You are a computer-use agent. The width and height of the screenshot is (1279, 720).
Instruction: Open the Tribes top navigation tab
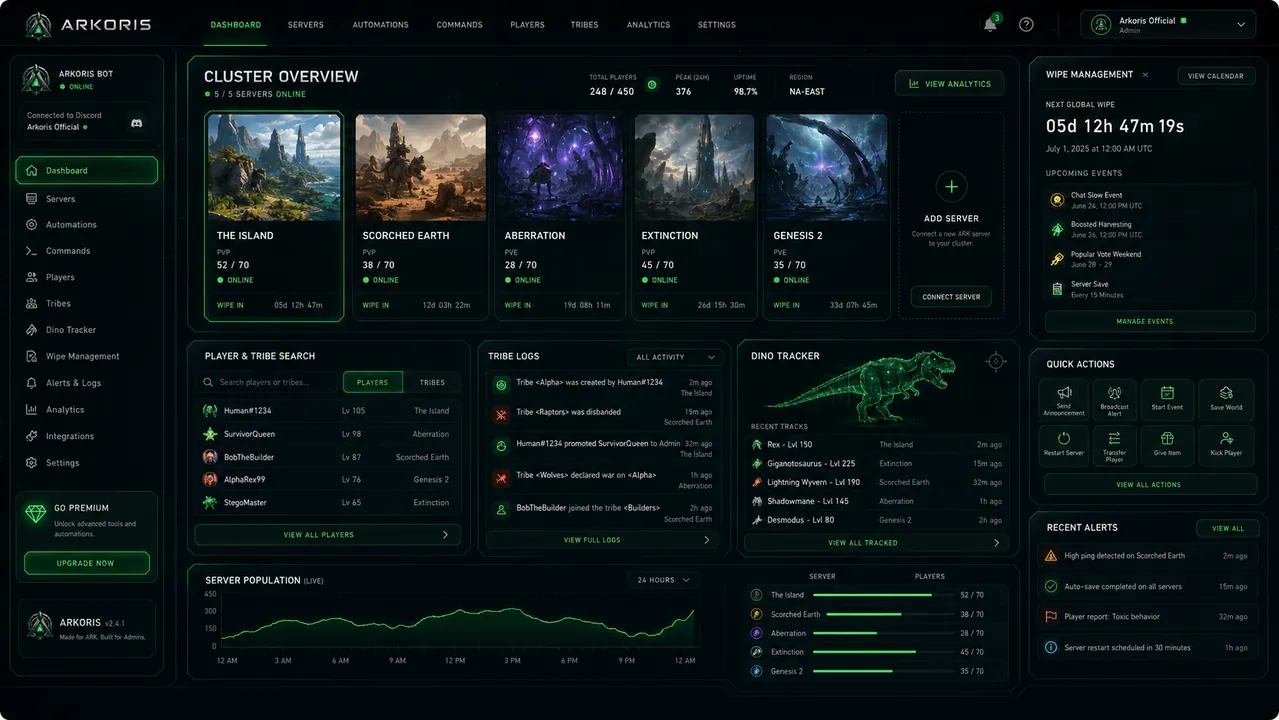(584, 25)
